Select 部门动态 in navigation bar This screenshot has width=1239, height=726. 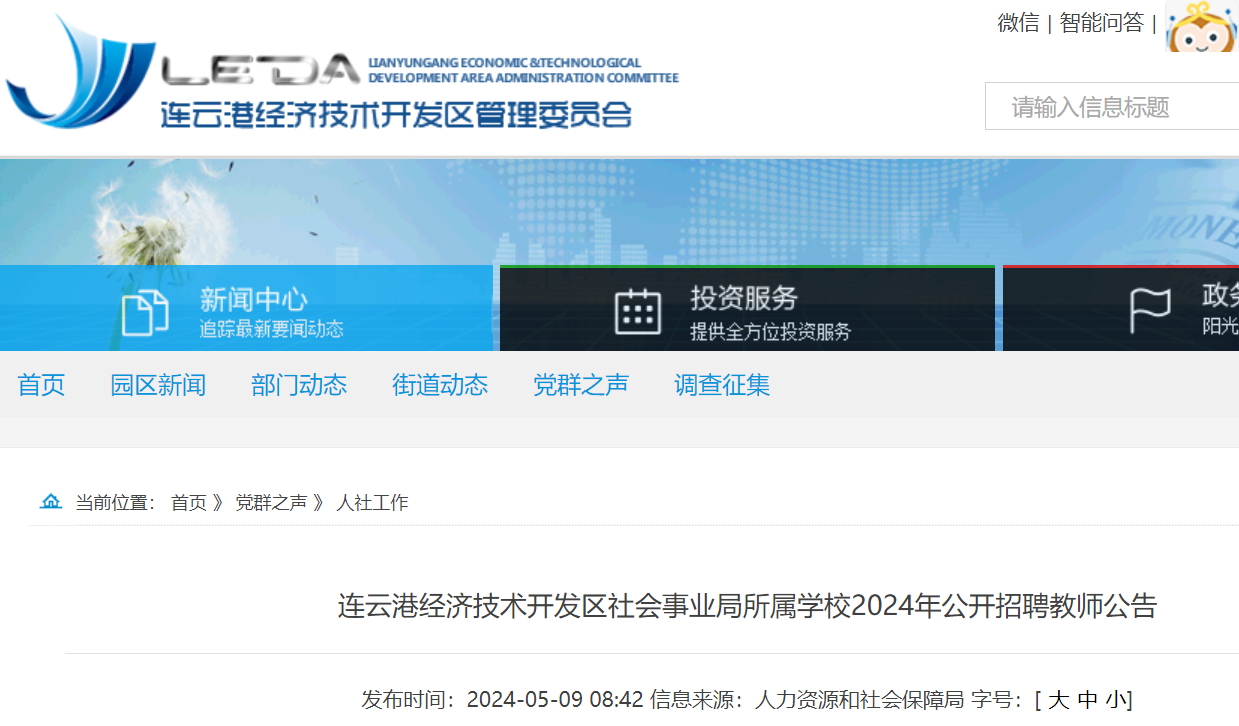click(299, 385)
